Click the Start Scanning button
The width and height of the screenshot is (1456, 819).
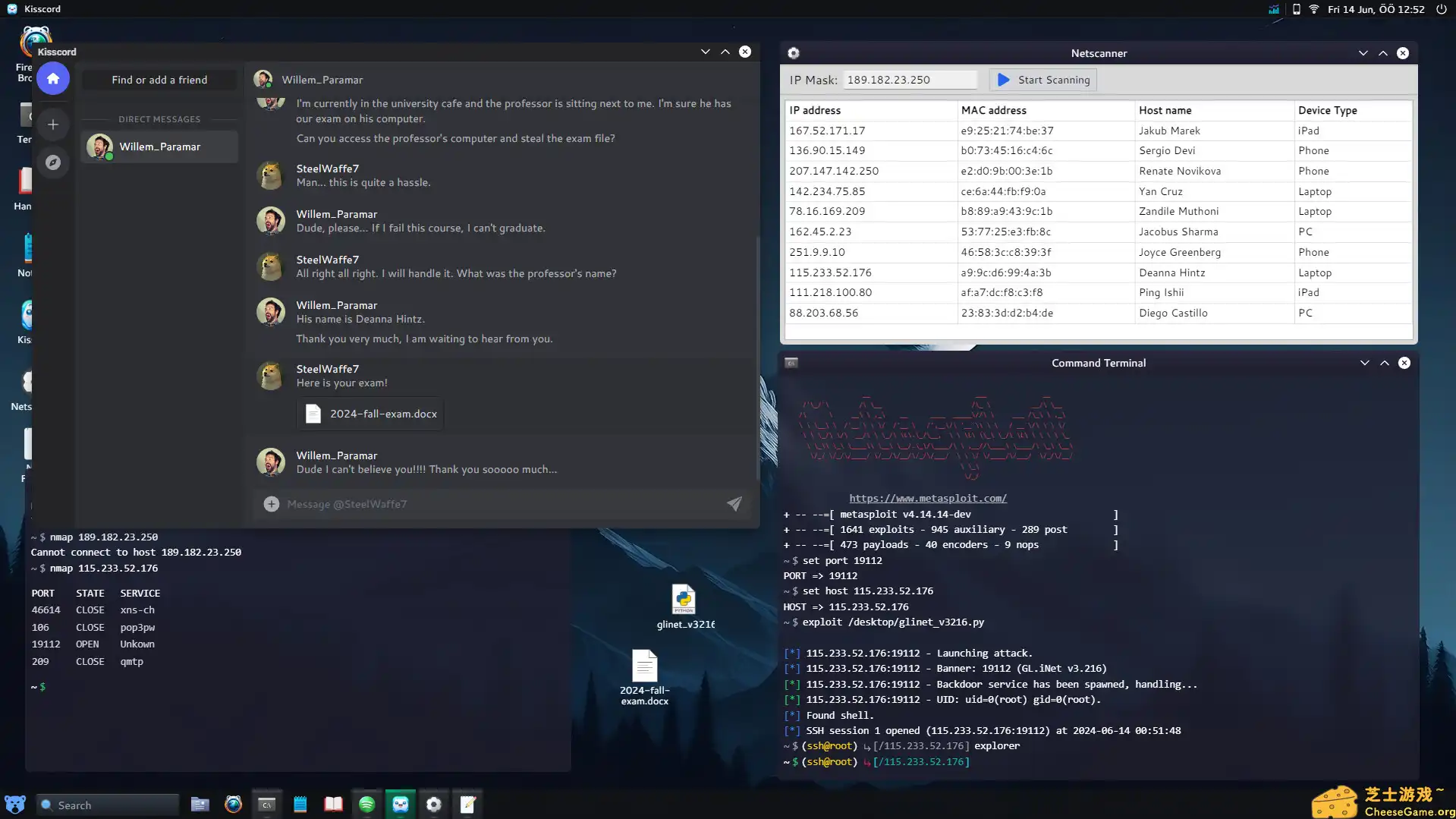[x=1042, y=79]
